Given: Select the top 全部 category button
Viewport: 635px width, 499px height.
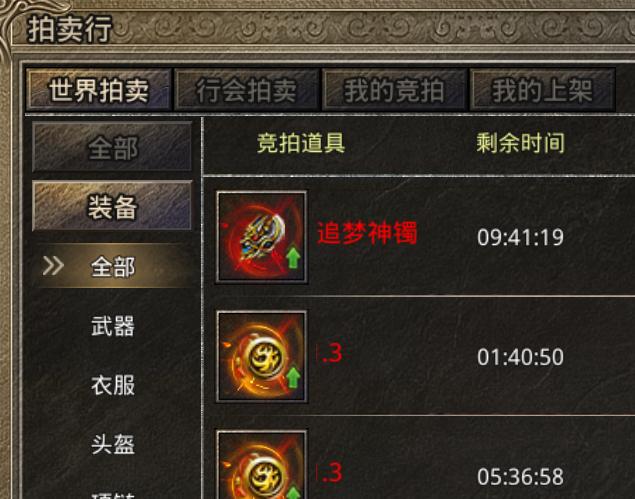Looking at the screenshot, I should point(112,147).
